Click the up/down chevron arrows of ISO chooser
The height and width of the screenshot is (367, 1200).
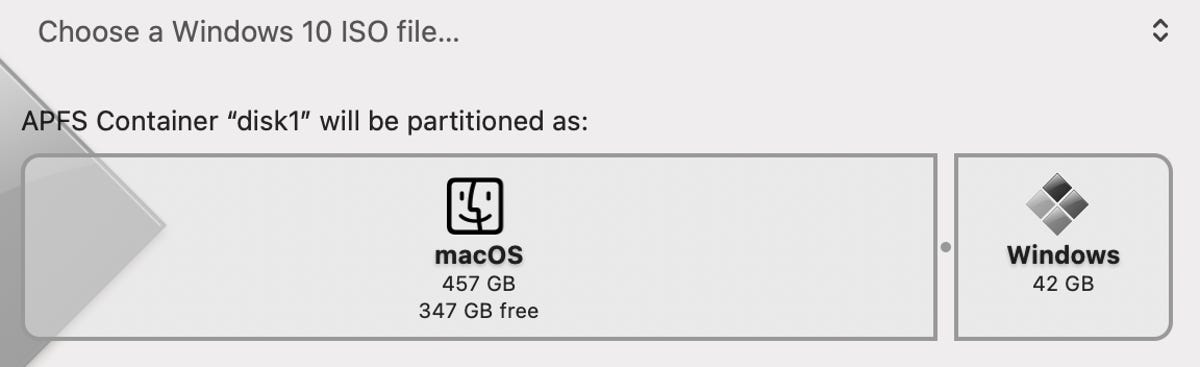click(1160, 31)
